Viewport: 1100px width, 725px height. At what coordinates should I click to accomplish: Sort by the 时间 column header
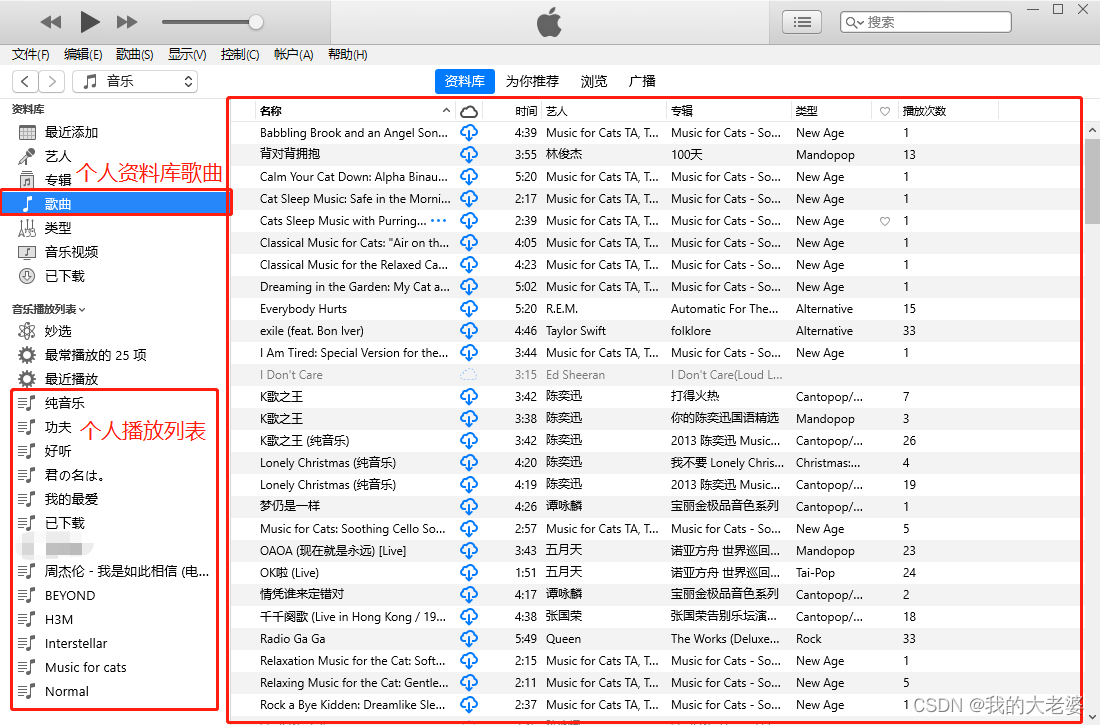tap(525, 111)
